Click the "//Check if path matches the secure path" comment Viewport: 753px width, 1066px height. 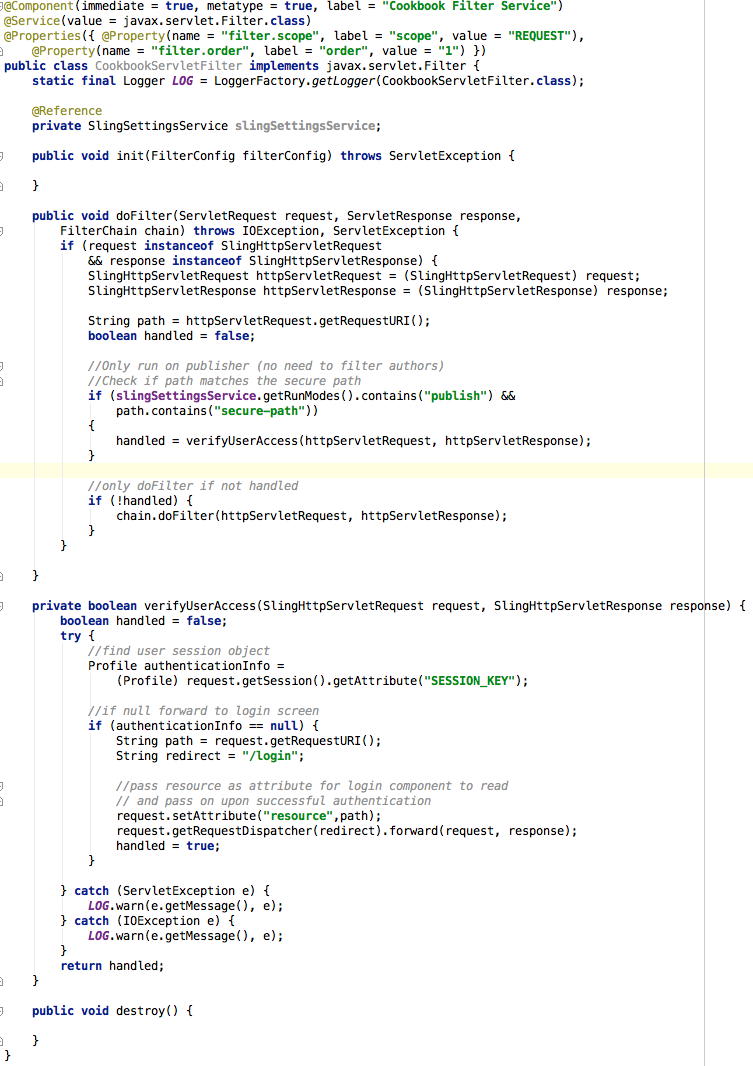224,381
